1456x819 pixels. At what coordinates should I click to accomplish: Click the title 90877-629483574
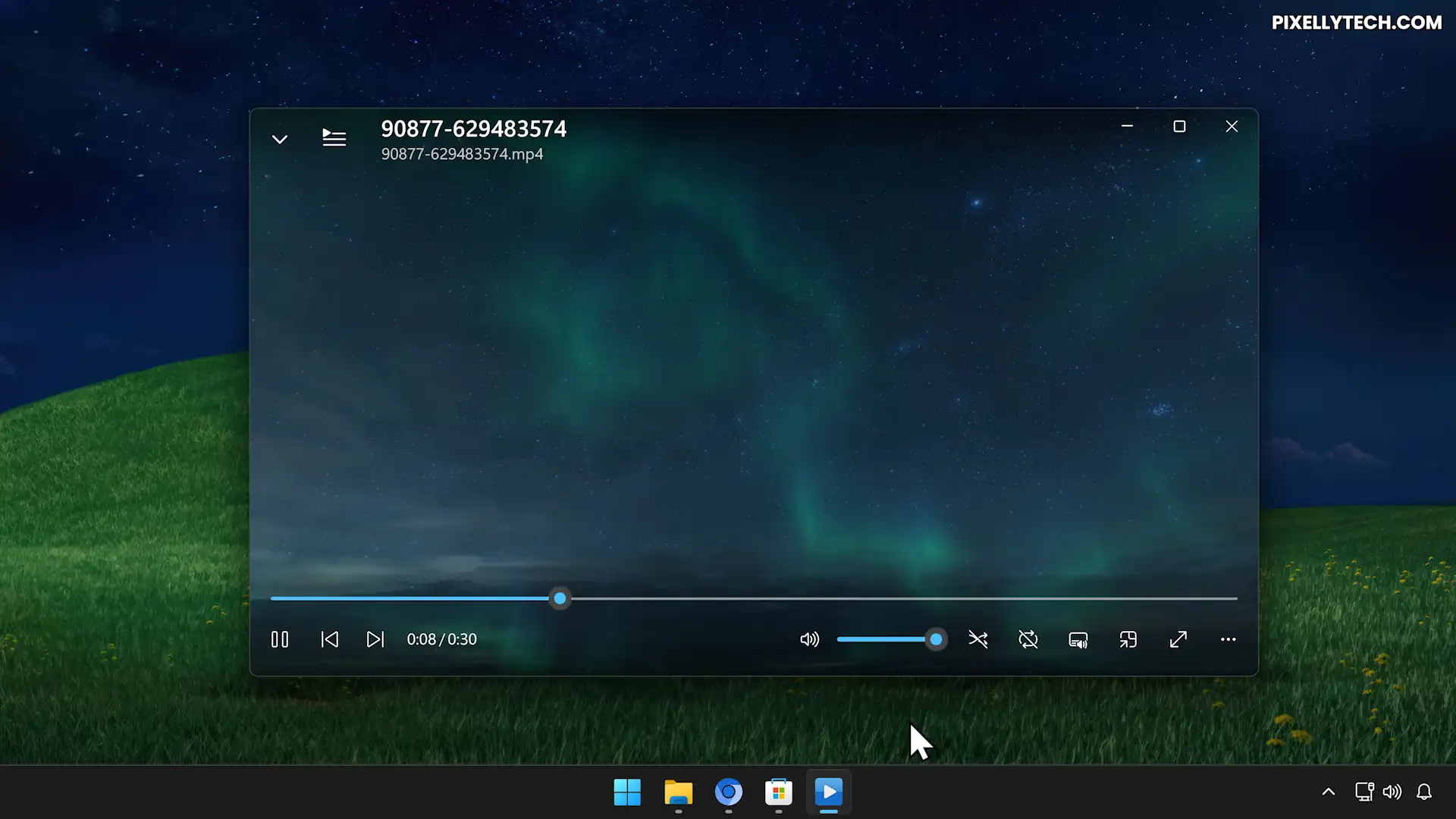click(473, 129)
